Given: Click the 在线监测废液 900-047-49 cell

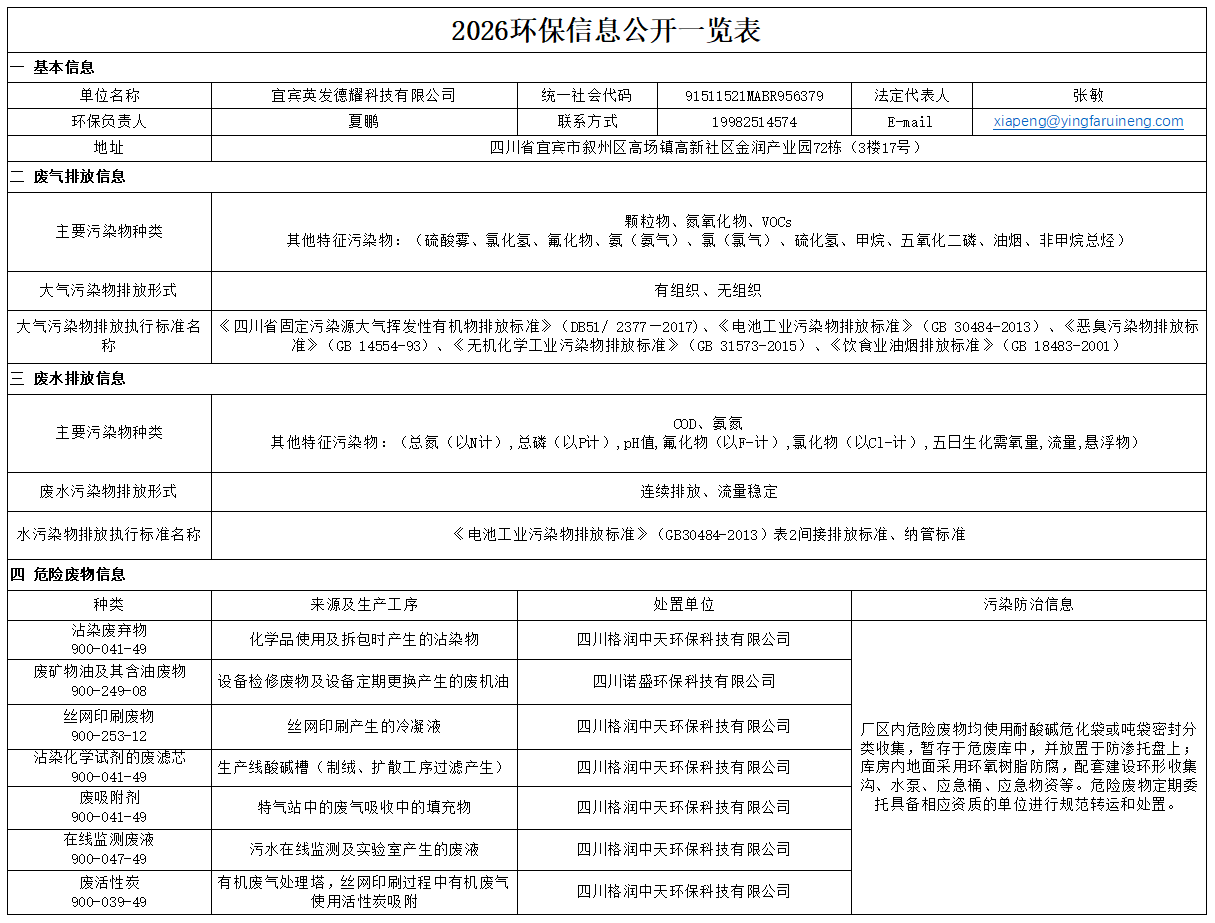Looking at the screenshot, I should [109, 849].
